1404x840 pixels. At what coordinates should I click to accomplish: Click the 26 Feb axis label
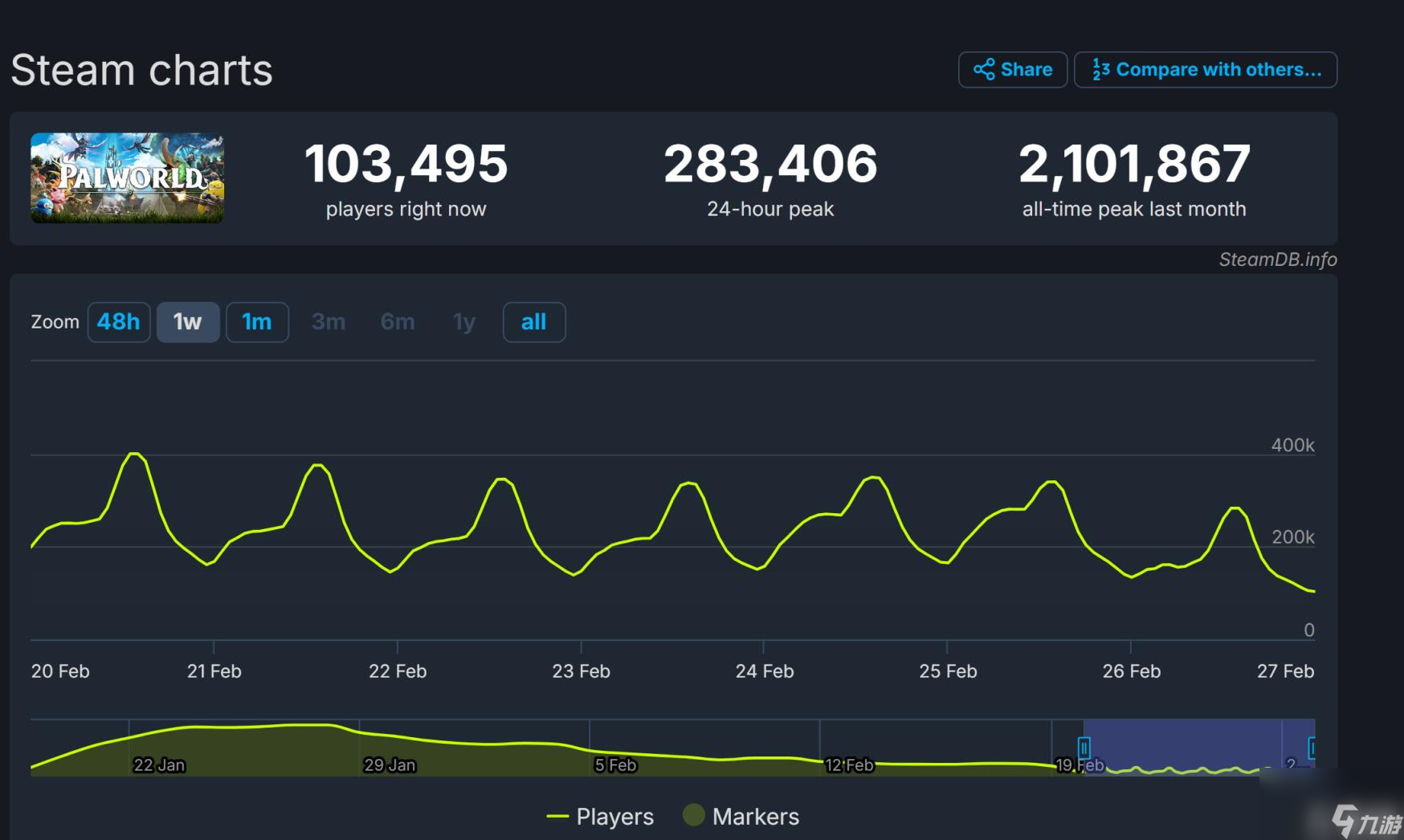[1131, 671]
